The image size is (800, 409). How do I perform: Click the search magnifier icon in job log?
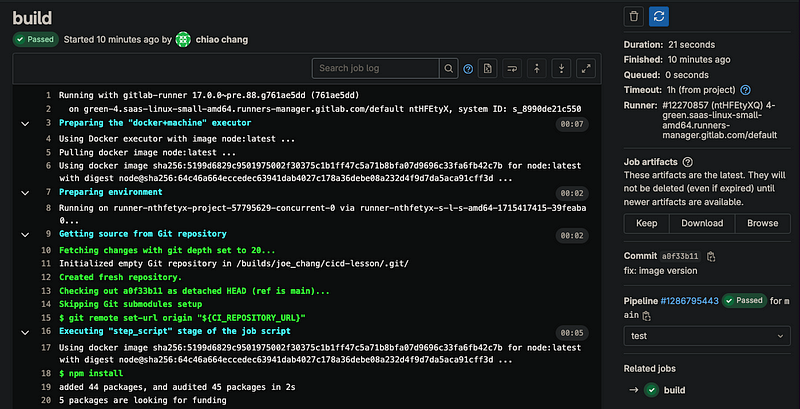pos(449,69)
